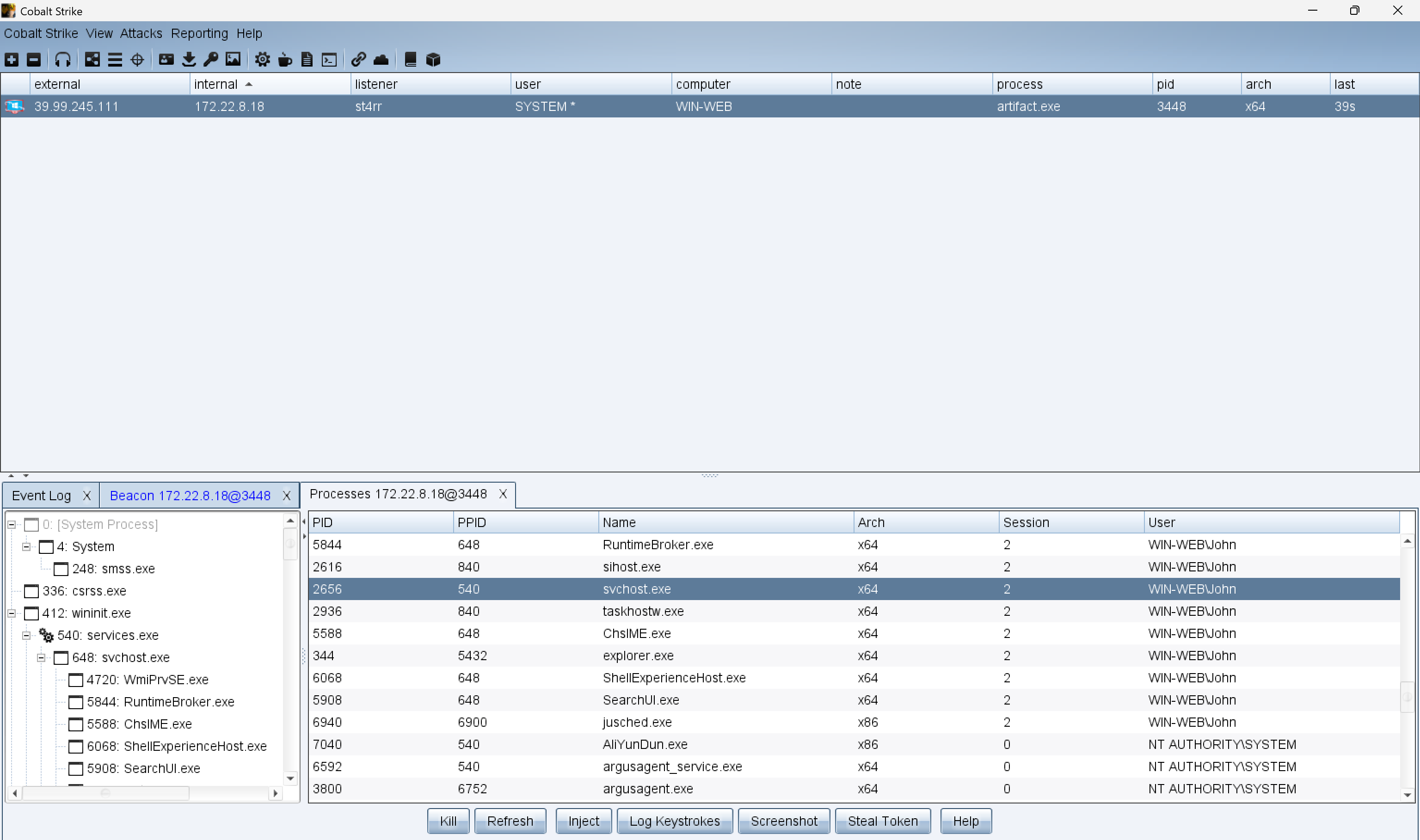Click the Connect to team server plus icon
This screenshot has width=1420, height=840.
(12, 60)
